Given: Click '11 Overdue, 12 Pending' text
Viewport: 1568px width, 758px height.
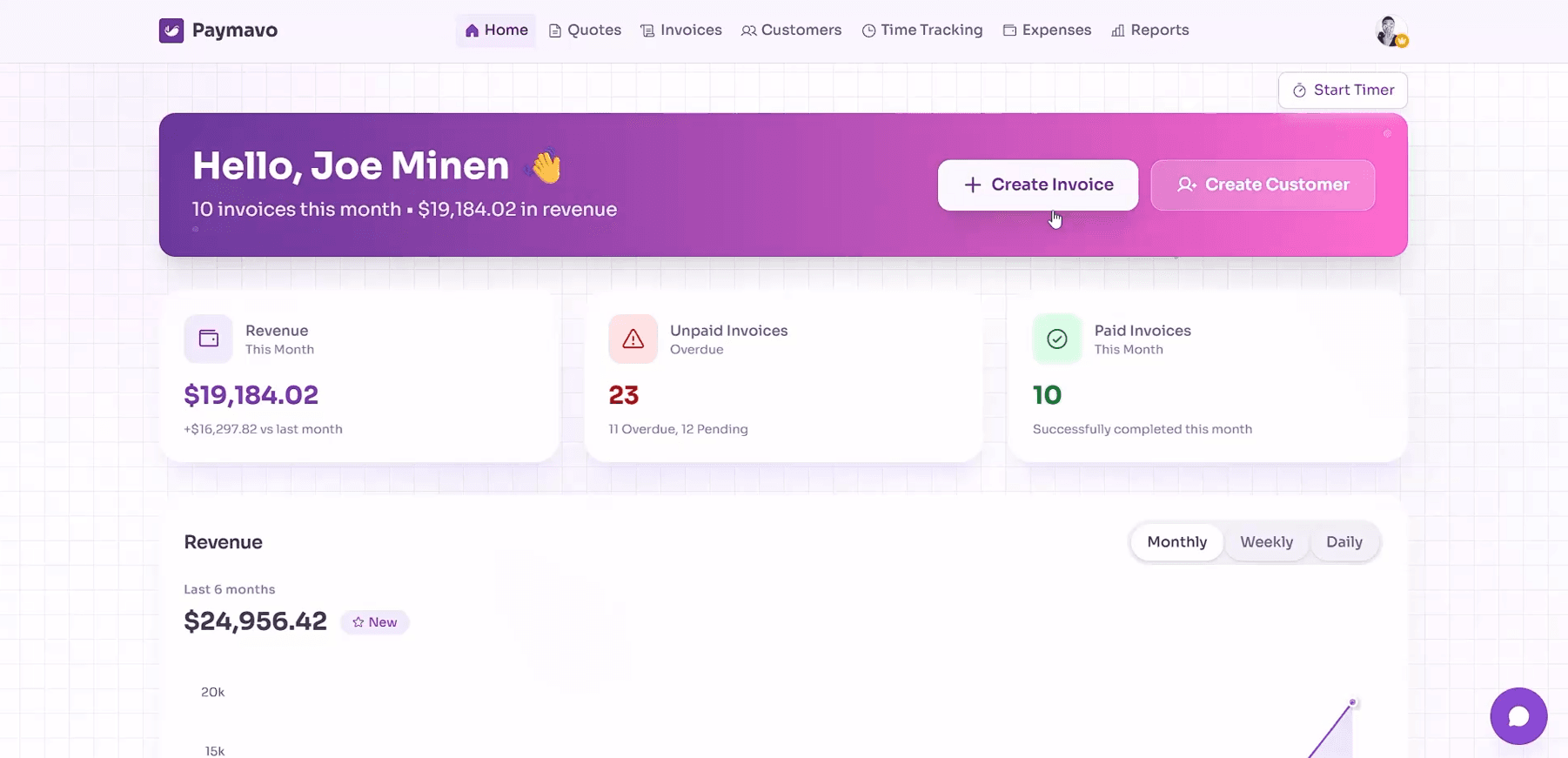Looking at the screenshot, I should click(x=678, y=429).
